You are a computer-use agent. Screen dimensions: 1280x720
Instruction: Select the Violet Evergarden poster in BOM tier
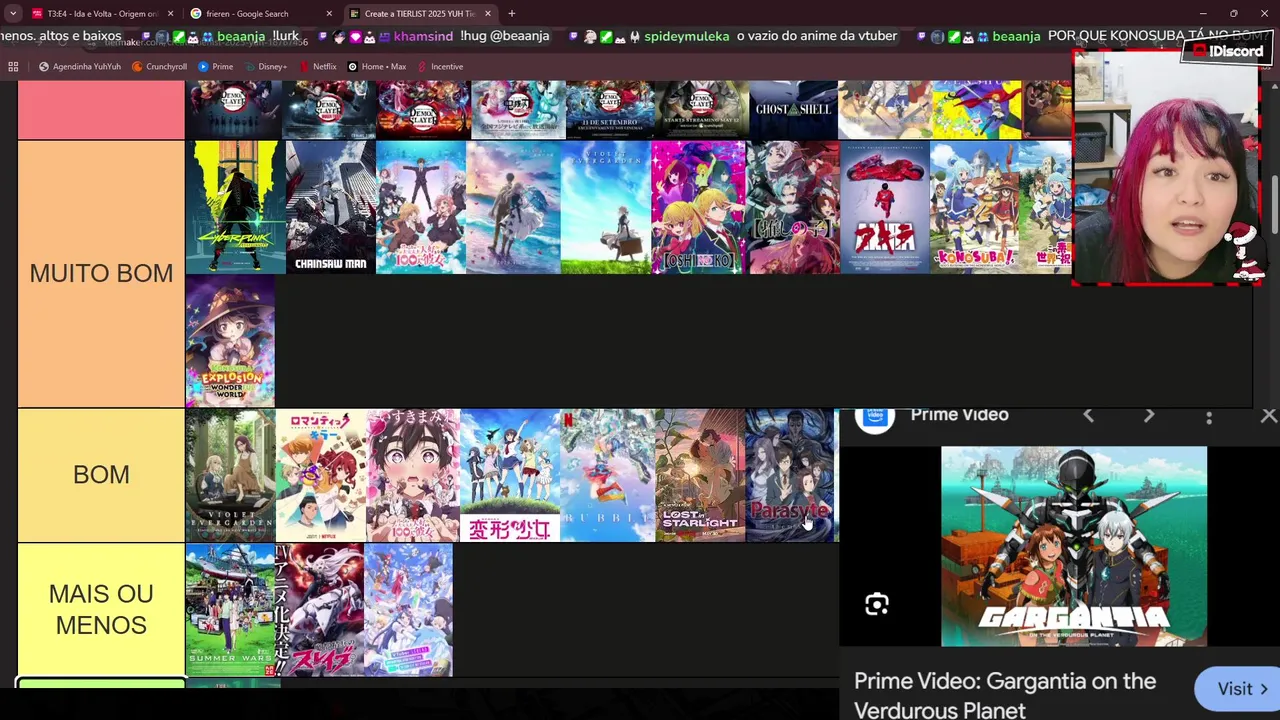point(230,475)
